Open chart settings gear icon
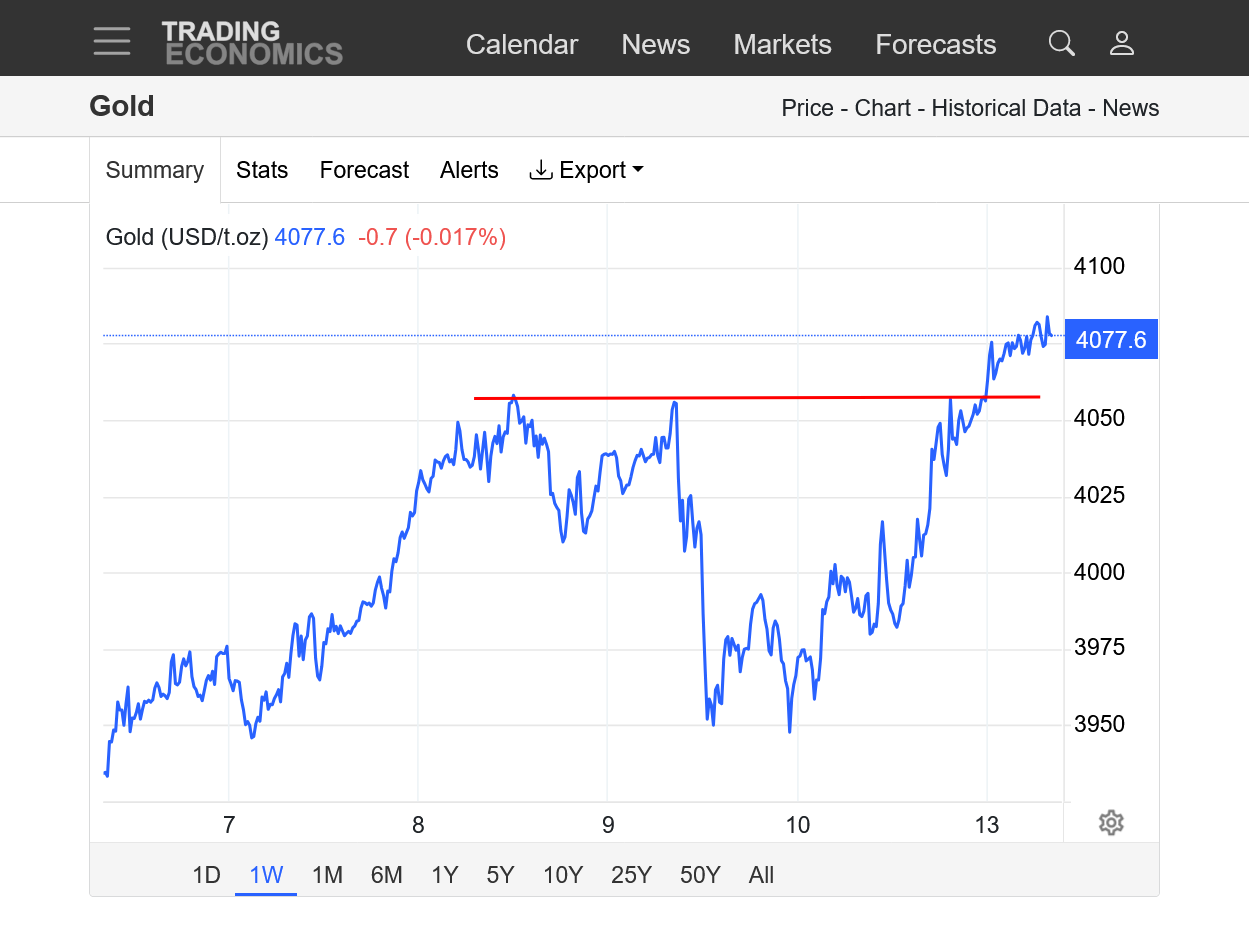Image resolution: width=1249 pixels, height=933 pixels. 1111,823
